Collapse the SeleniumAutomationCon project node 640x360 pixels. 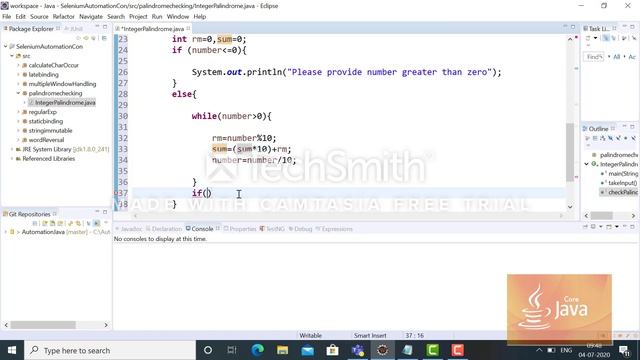coord(6,47)
